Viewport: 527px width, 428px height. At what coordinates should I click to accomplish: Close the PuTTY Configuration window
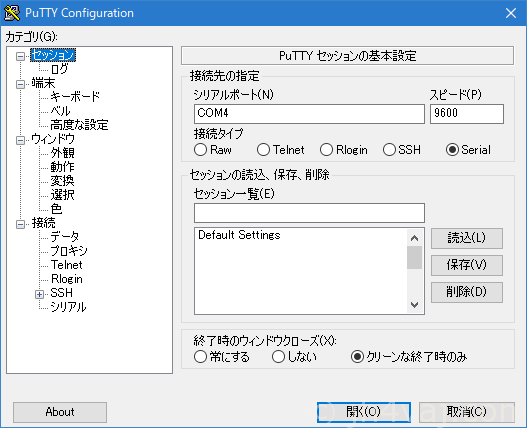click(511, 13)
